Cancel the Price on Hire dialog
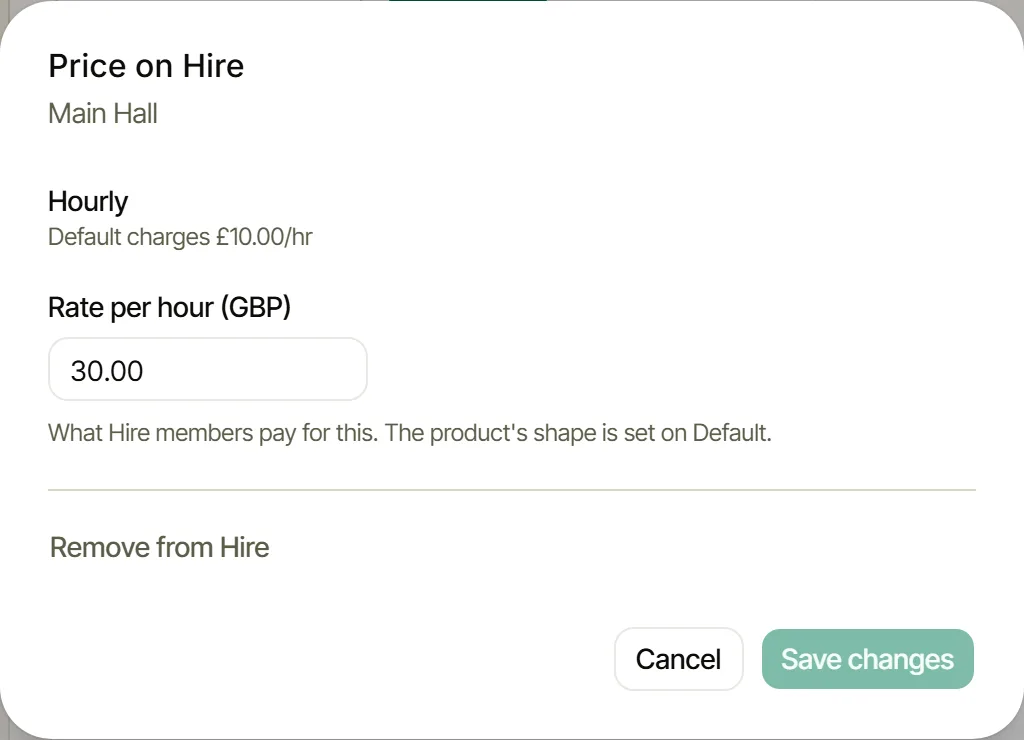Image resolution: width=1024 pixels, height=740 pixels. 679,659
